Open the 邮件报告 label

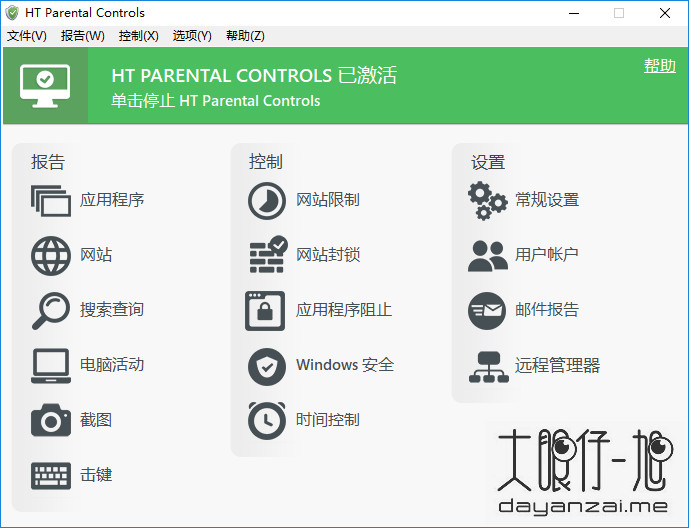547,310
